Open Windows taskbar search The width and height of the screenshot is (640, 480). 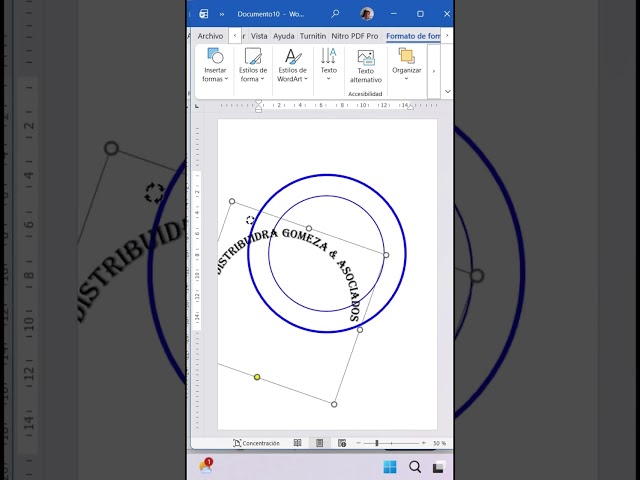tap(415, 467)
